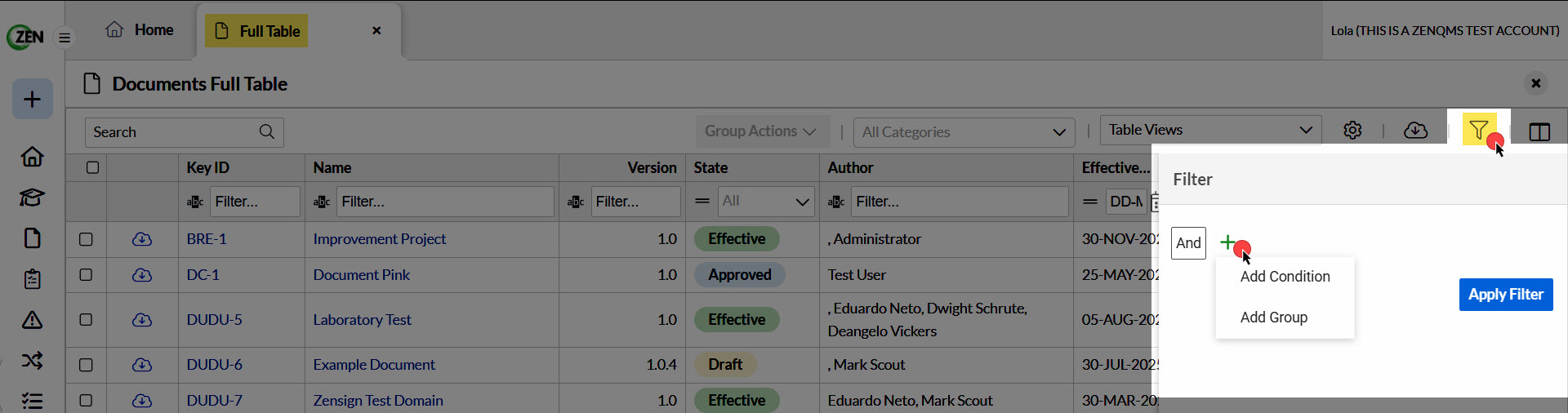
Task: Click the Author filter input
Action: click(960, 202)
